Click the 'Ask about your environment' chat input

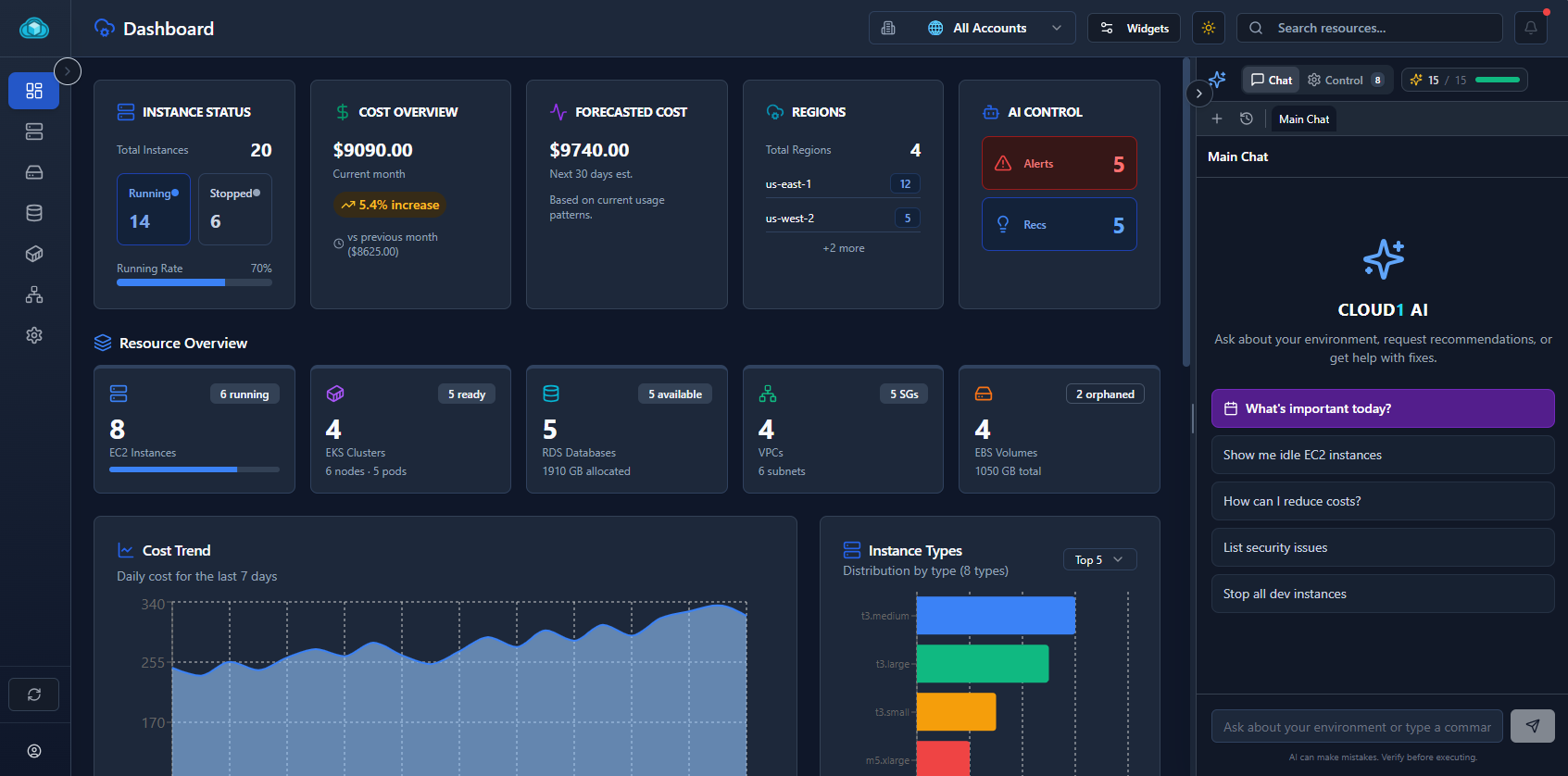[1357, 727]
